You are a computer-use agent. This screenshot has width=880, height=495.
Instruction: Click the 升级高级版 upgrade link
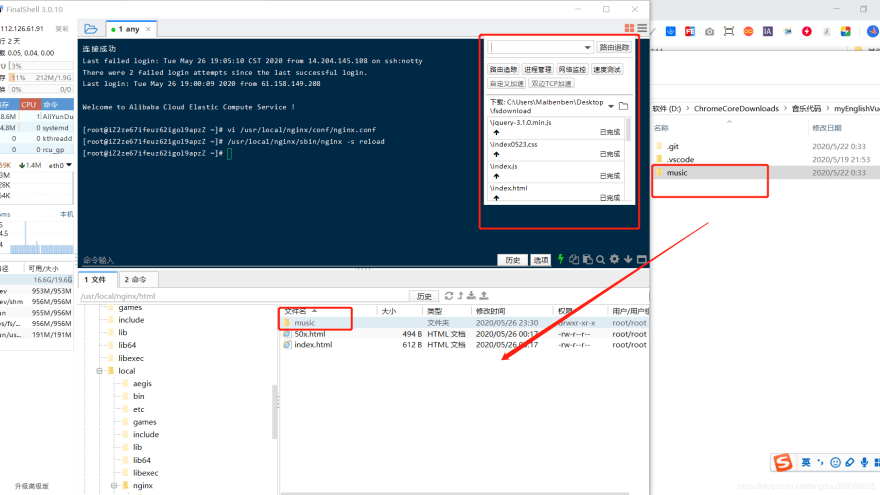tap(32, 486)
